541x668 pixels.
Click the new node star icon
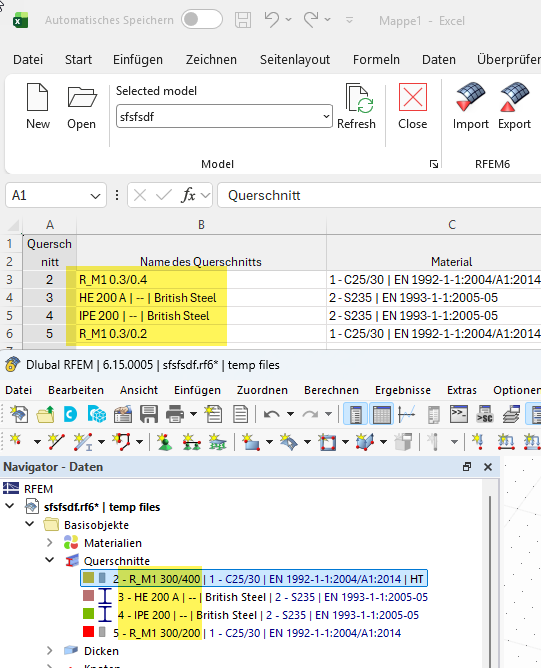pyautogui.click(x=16, y=441)
